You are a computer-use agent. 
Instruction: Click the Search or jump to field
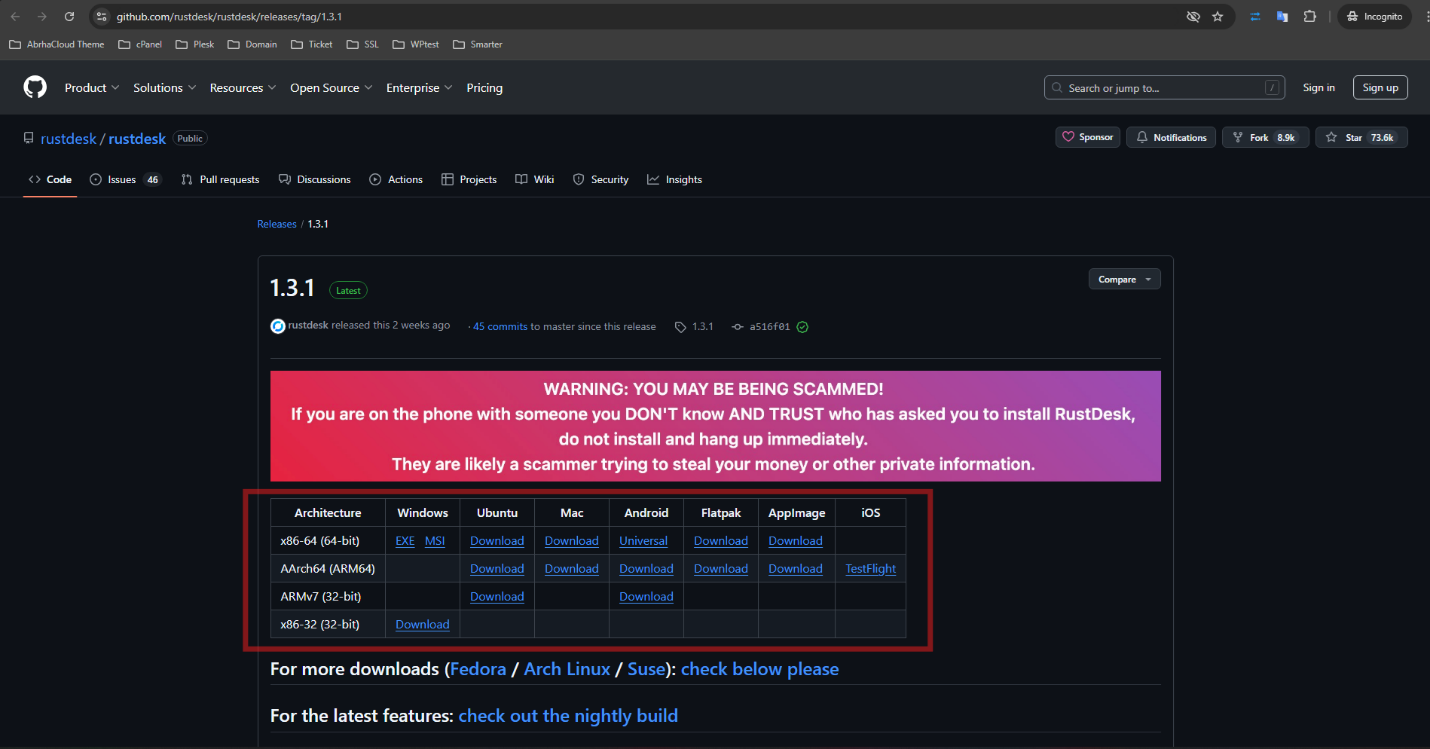click(1163, 88)
